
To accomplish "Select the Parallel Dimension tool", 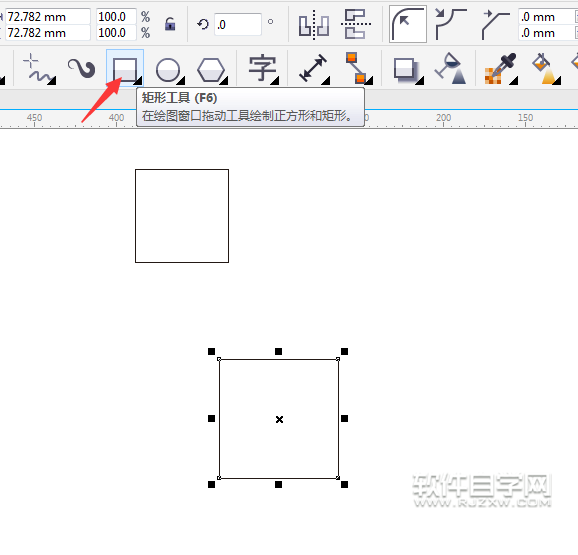I will pyautogui.click(x=313, y=69).
